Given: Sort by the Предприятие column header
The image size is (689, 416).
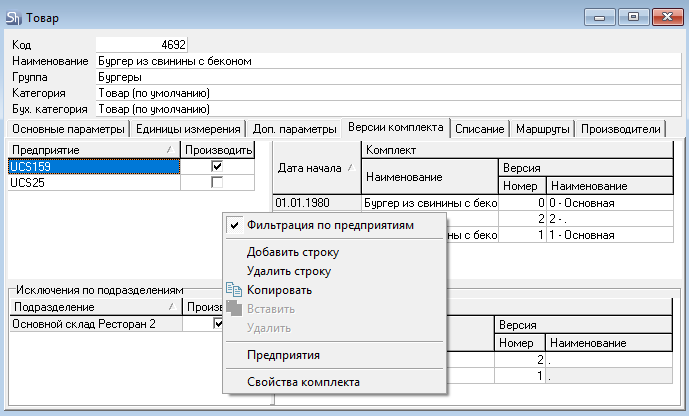Looking at the screenshot, I should (x=92, y=149).
